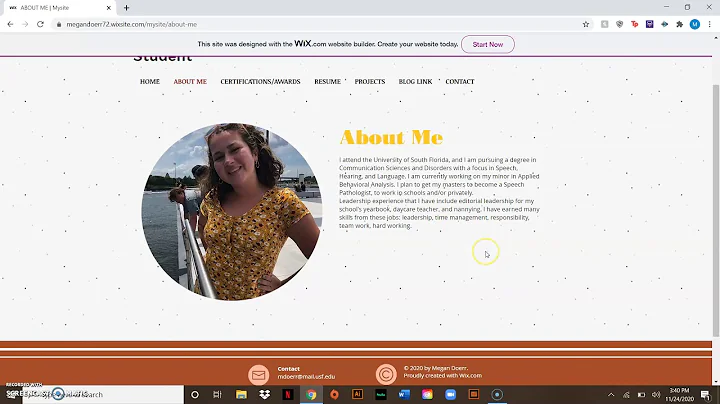View site information via lock icon
720x404 pixels.
pos(59,24)
